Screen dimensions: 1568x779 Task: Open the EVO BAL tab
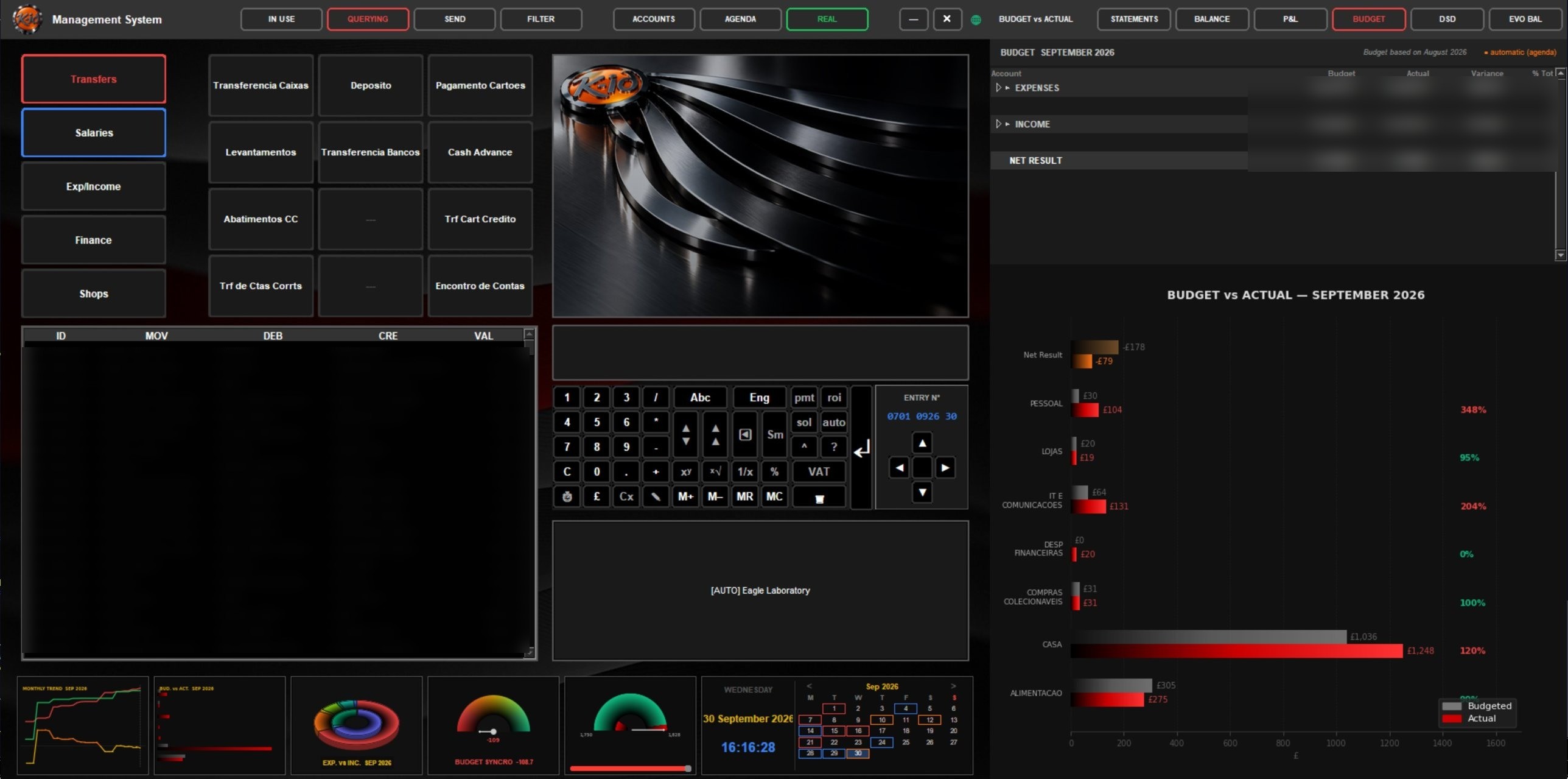point(1525,19)
